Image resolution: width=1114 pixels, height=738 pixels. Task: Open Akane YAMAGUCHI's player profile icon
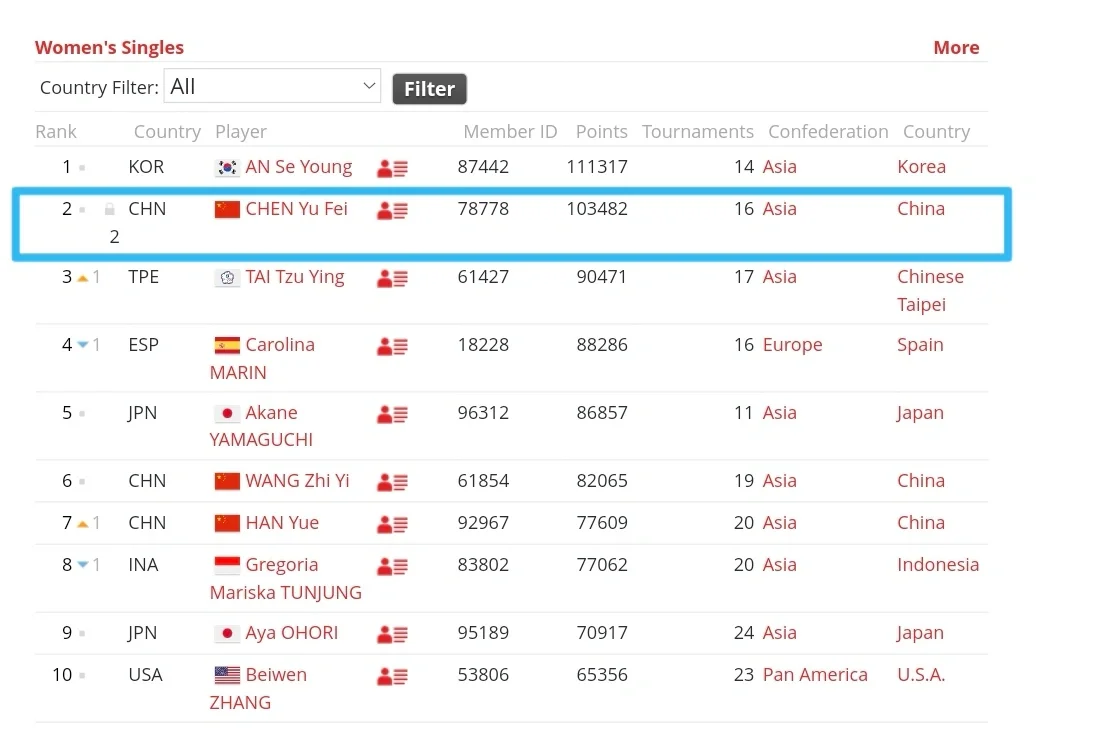coord(392,414)
